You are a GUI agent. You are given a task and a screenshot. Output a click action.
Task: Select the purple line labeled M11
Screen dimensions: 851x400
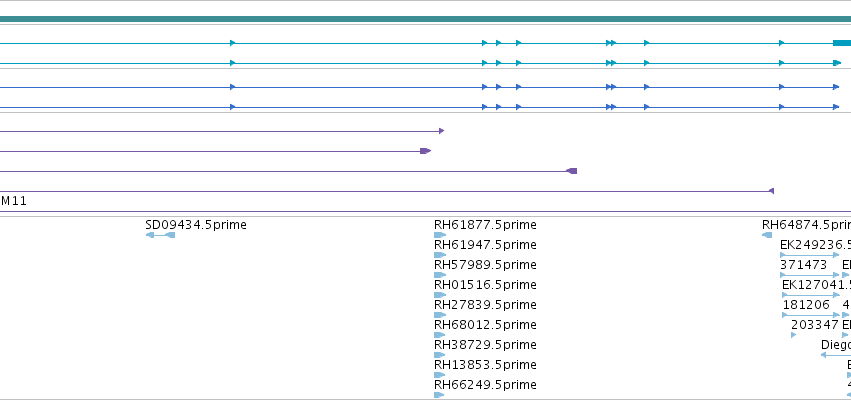[426, 212]
